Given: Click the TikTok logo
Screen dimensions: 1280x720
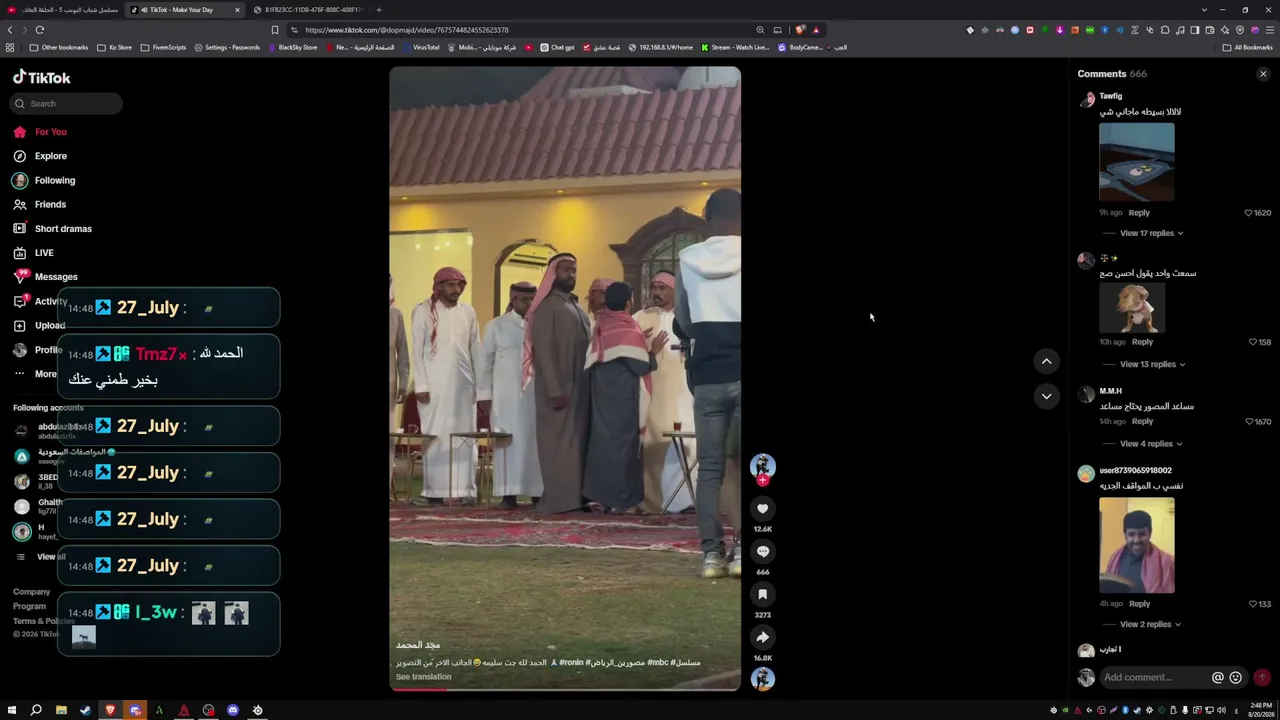Looking at the screenshot, I should [x=41, y=78].
